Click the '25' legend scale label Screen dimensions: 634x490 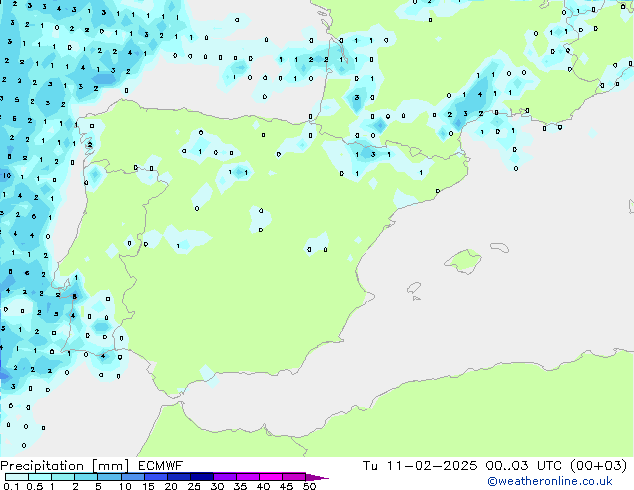(194, 486)
